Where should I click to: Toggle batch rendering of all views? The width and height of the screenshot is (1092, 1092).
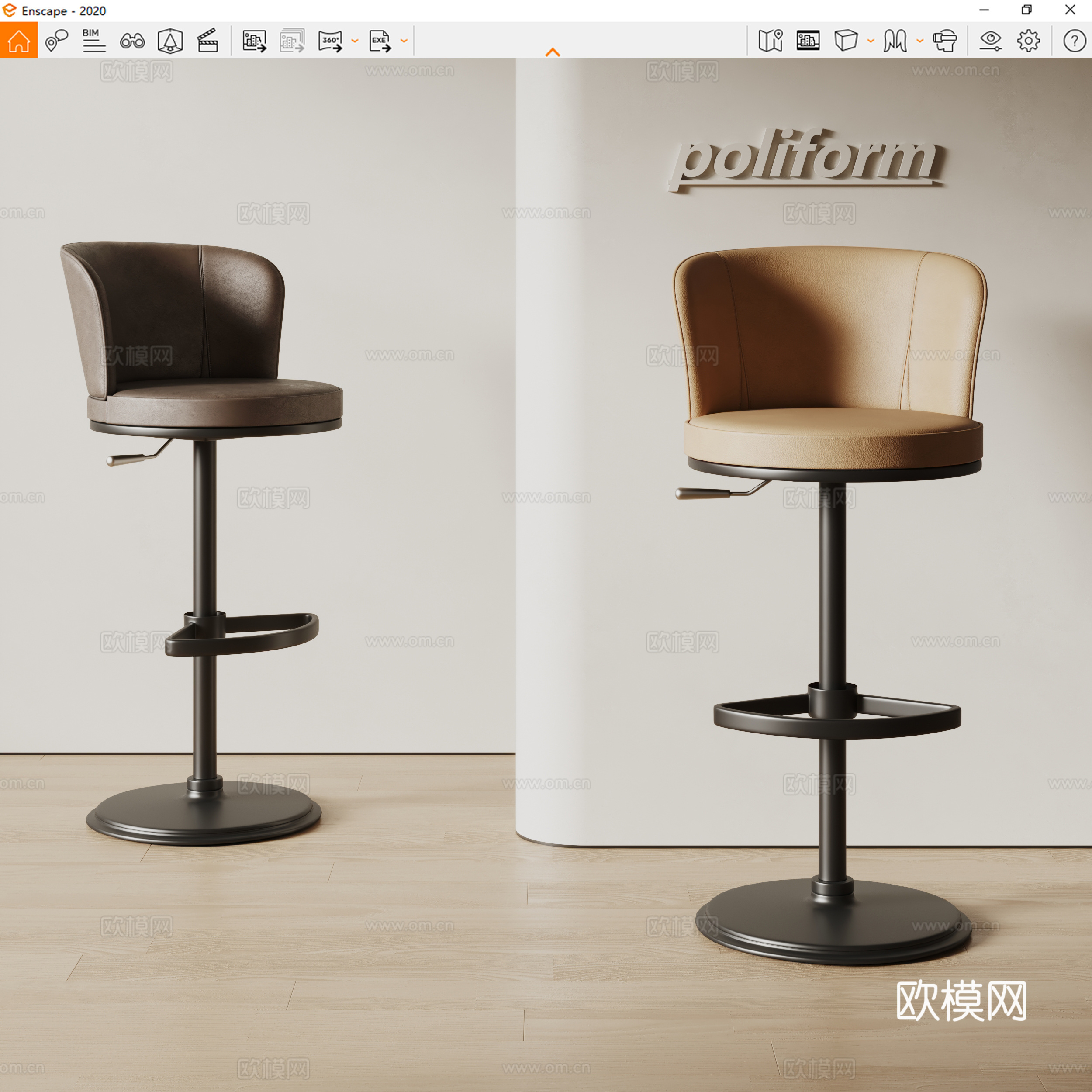pos(293,41)
